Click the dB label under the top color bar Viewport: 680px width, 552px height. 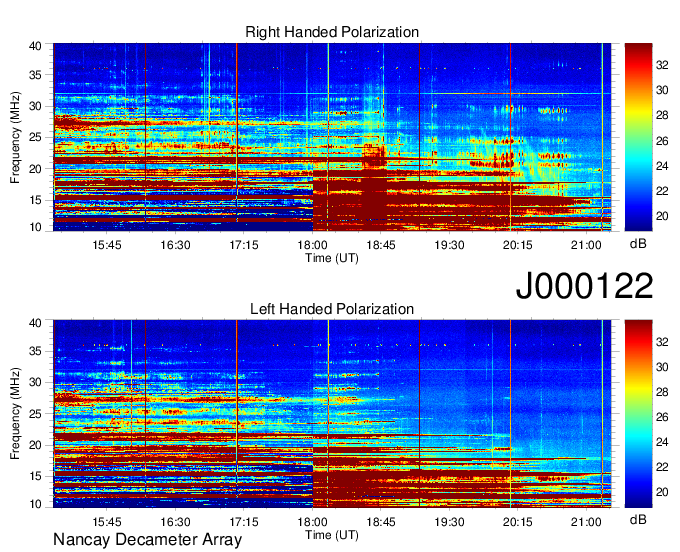tap(638, 244)
